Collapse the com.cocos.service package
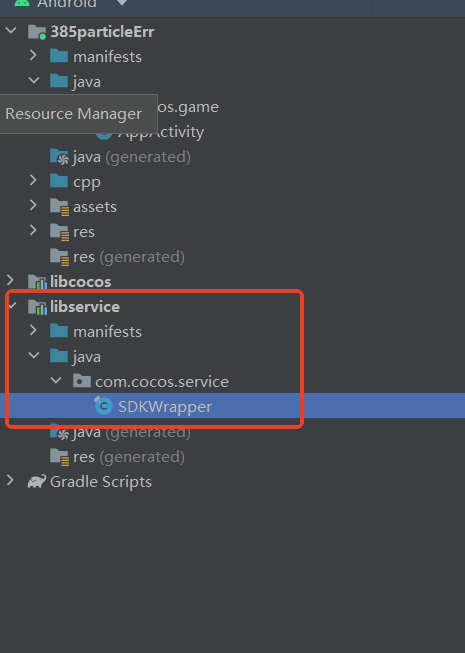The width and height of the screenshot is (465, 653). click(x=56, y=381)
